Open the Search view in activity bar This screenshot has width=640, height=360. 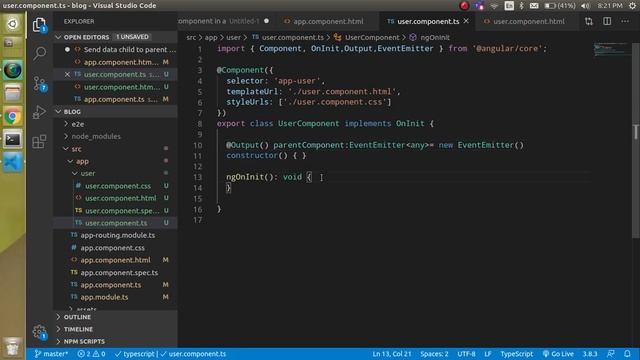40,53
